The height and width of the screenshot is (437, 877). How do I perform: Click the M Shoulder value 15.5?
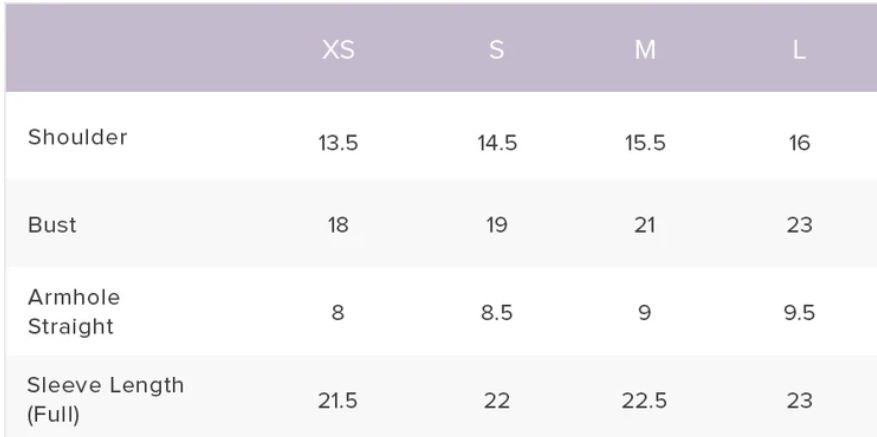[x=645, y=143]
